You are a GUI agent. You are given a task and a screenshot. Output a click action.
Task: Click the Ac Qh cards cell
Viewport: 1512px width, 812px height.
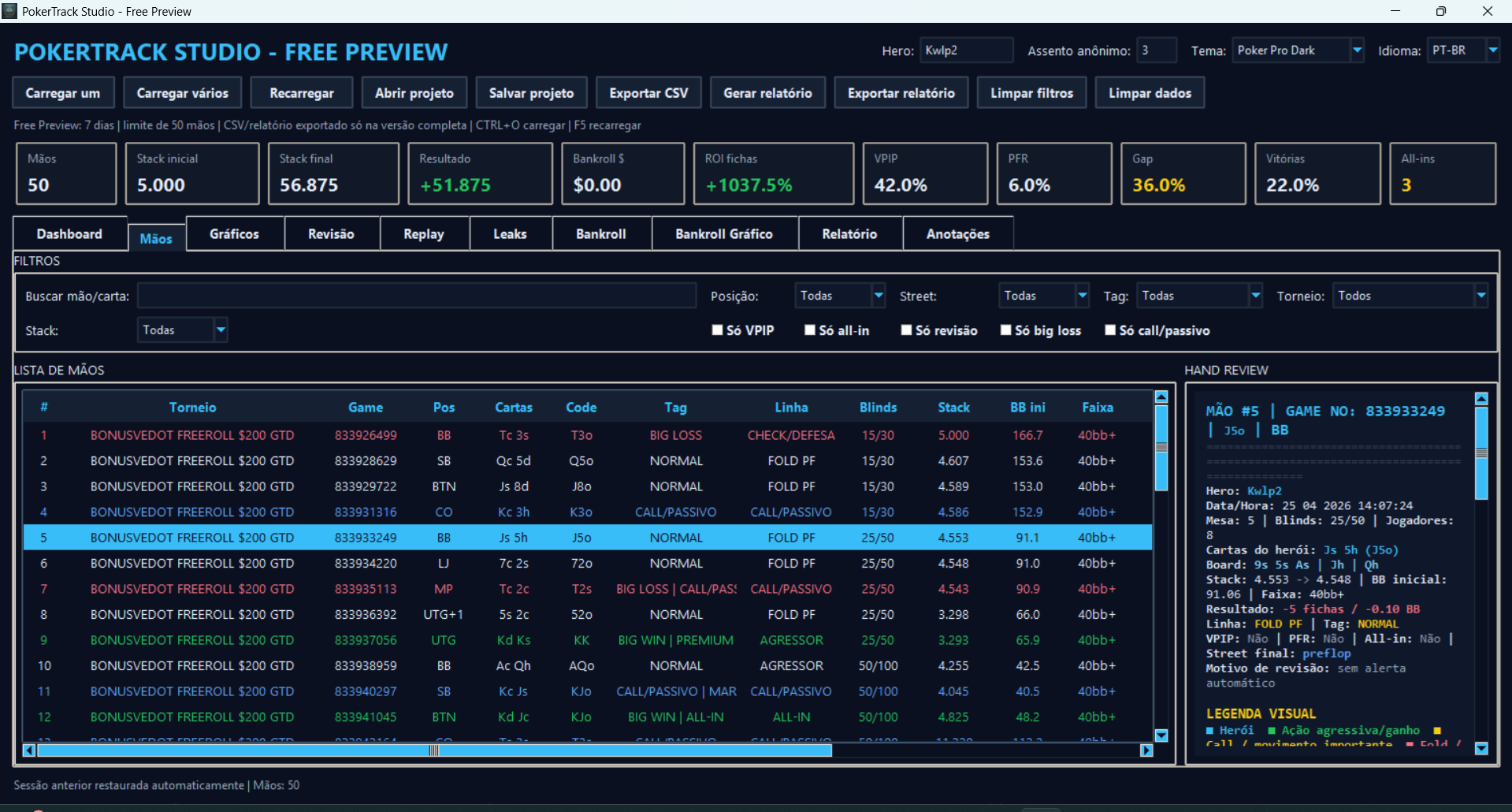tap(514, 666)
